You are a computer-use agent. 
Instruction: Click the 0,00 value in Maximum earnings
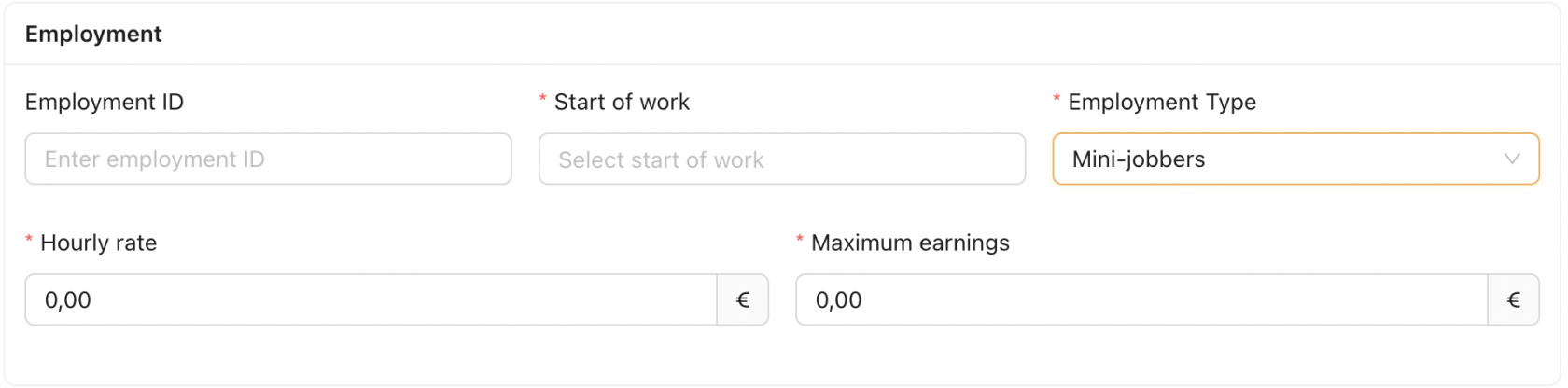click(839, 300)
